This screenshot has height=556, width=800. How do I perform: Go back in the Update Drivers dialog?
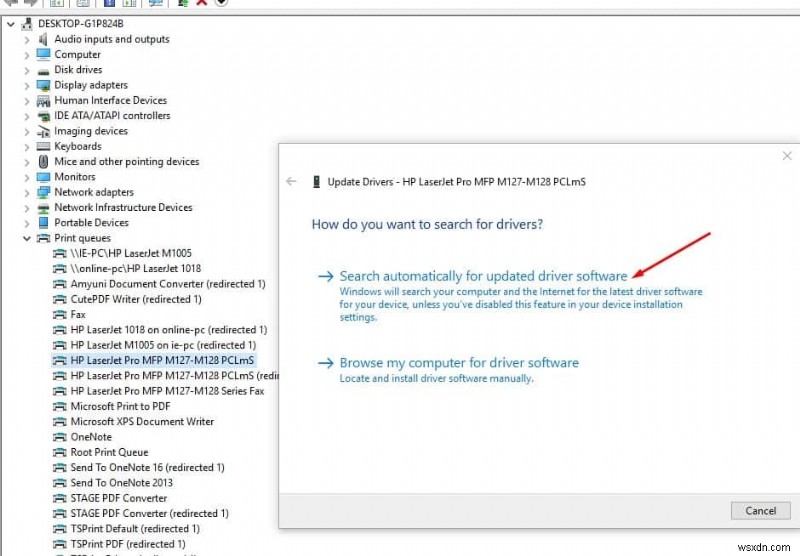[x=291, y=181]
